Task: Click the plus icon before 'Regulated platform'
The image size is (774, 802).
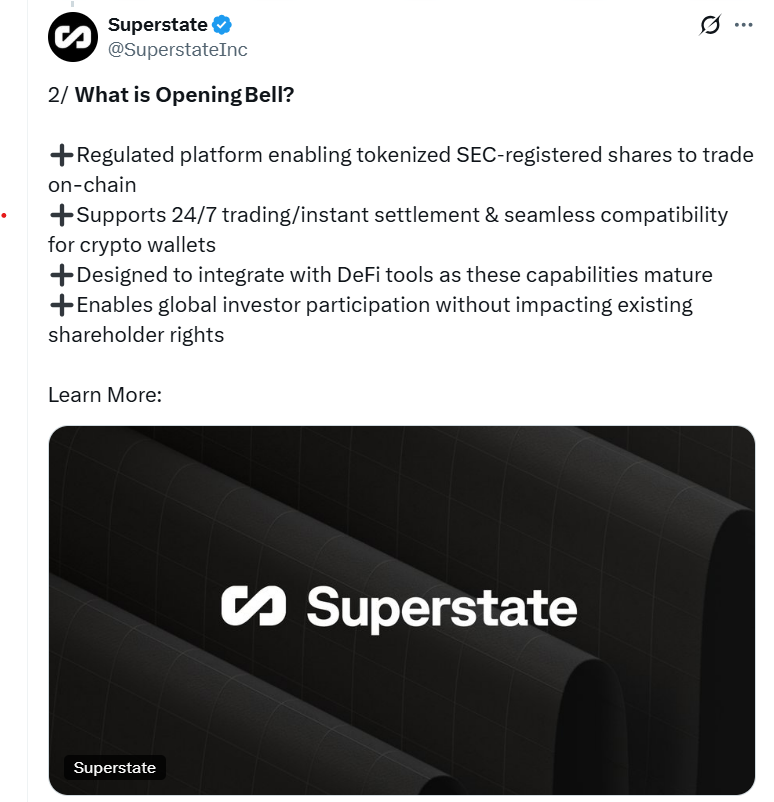Action: click(x=60, y=155)
